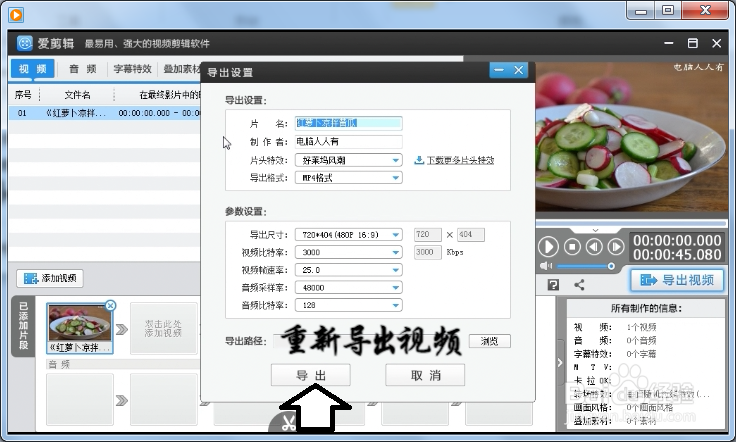Click the 导出 export button in dialog
The image size is (736, 442).
point(311,375)
